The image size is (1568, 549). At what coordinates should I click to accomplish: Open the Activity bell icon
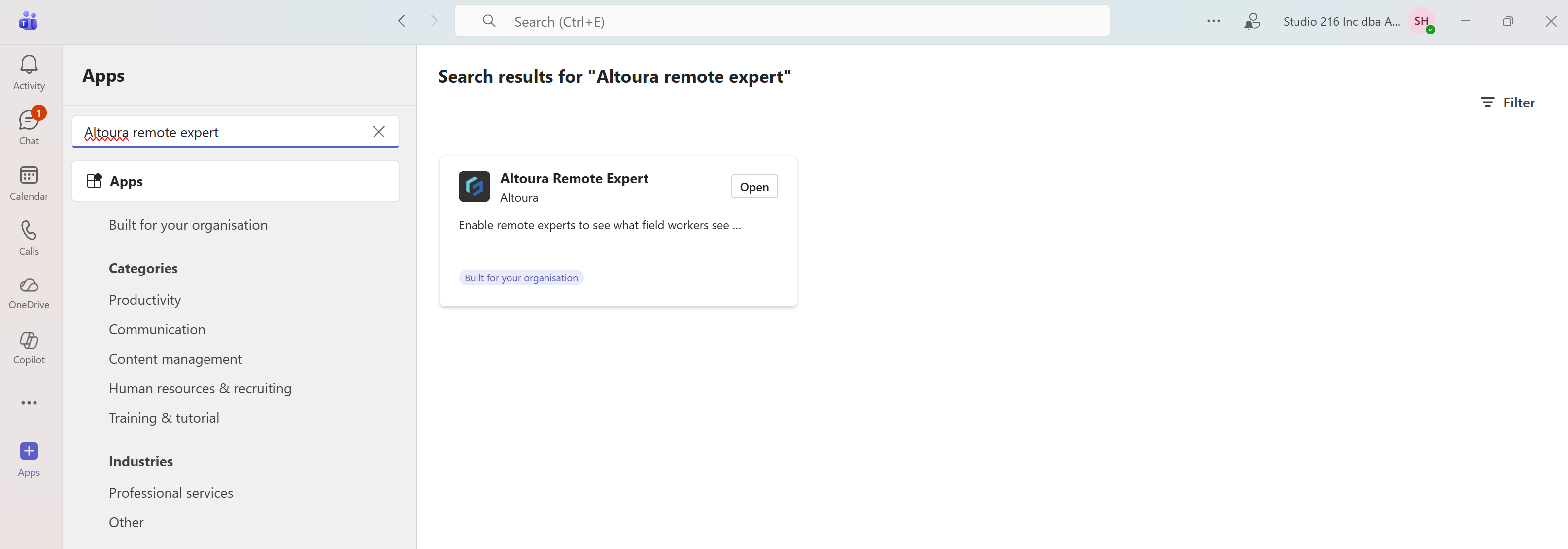coord(29,65)
